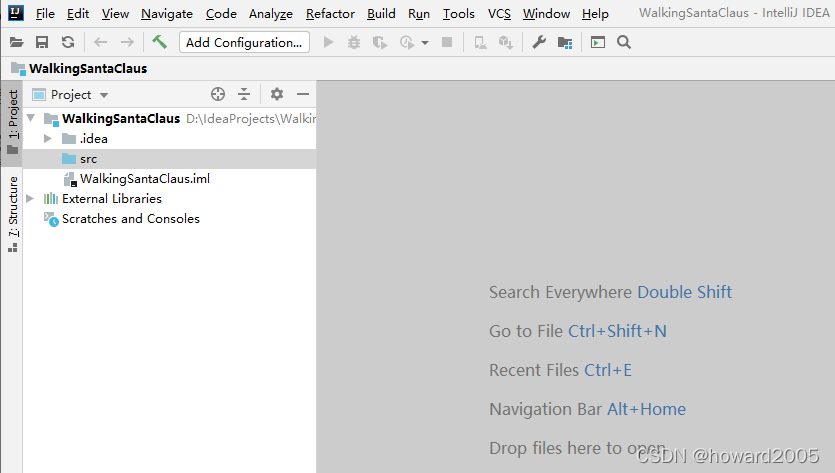
Task: Click the Double Shift shortcut text
Action: (x=684, y=292)
